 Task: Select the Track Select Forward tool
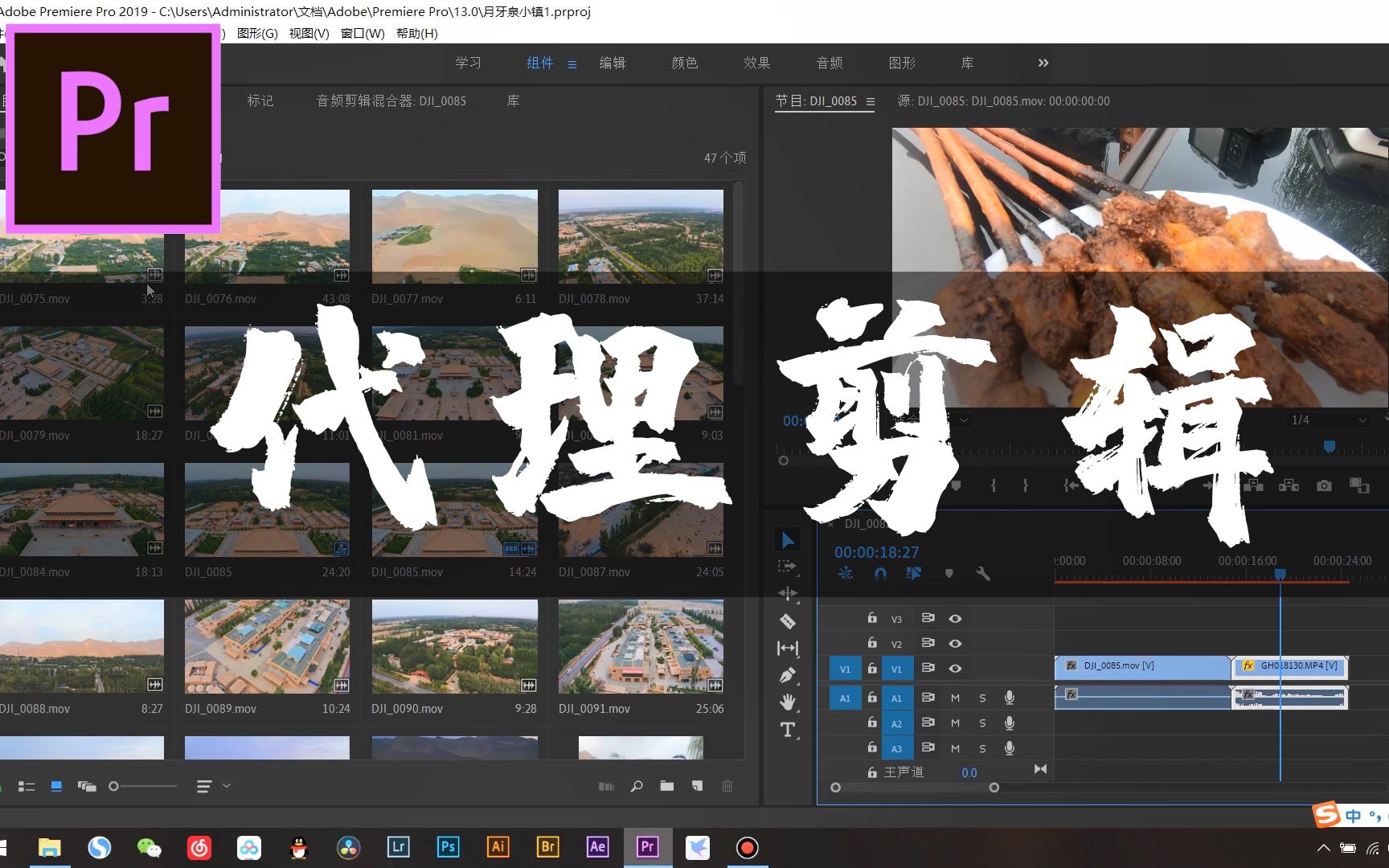coord(788,567)
